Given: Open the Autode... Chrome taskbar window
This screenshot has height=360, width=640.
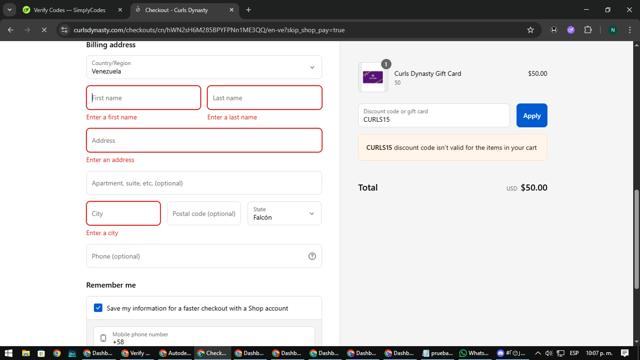Looking at the screenshot, I should pos(175,353).
